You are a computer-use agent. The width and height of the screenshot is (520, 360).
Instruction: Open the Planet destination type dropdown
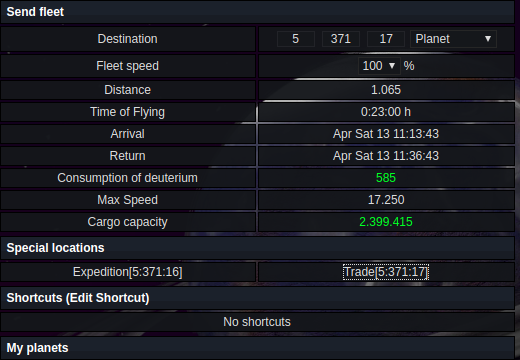(x=453, y=39)
